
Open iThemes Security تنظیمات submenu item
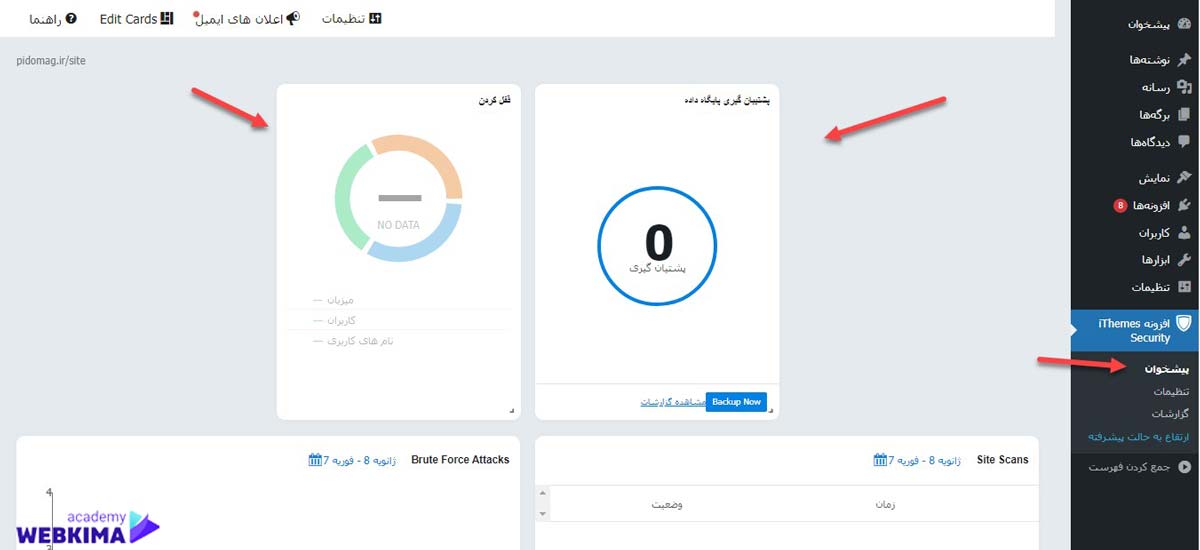tap(1171, 391)
